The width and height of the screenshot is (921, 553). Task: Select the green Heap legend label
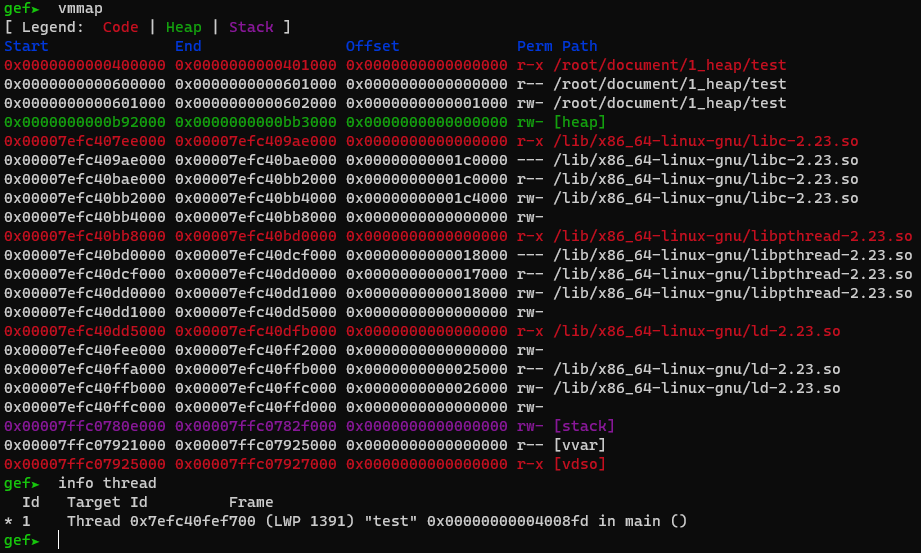click(183, 27)
